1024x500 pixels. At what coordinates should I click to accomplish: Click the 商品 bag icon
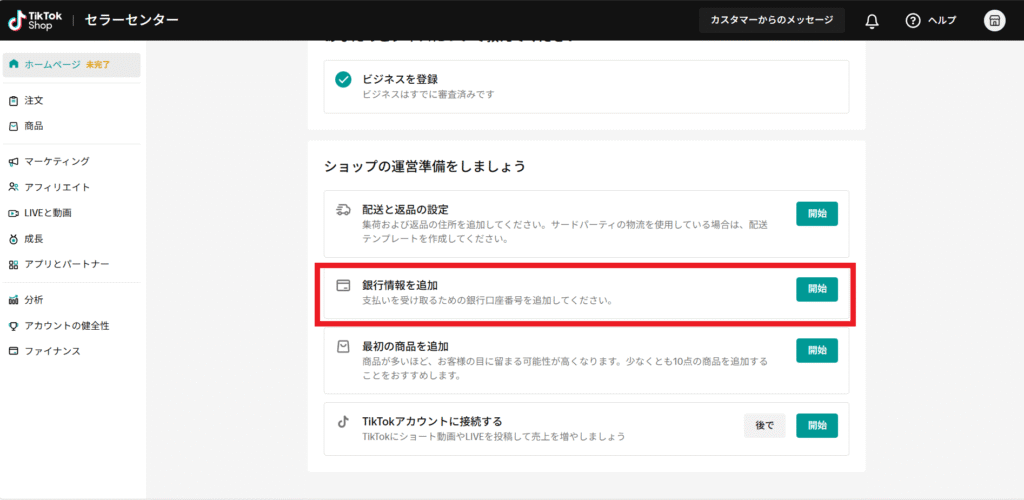pyautogui.click(x=14, y=126)
